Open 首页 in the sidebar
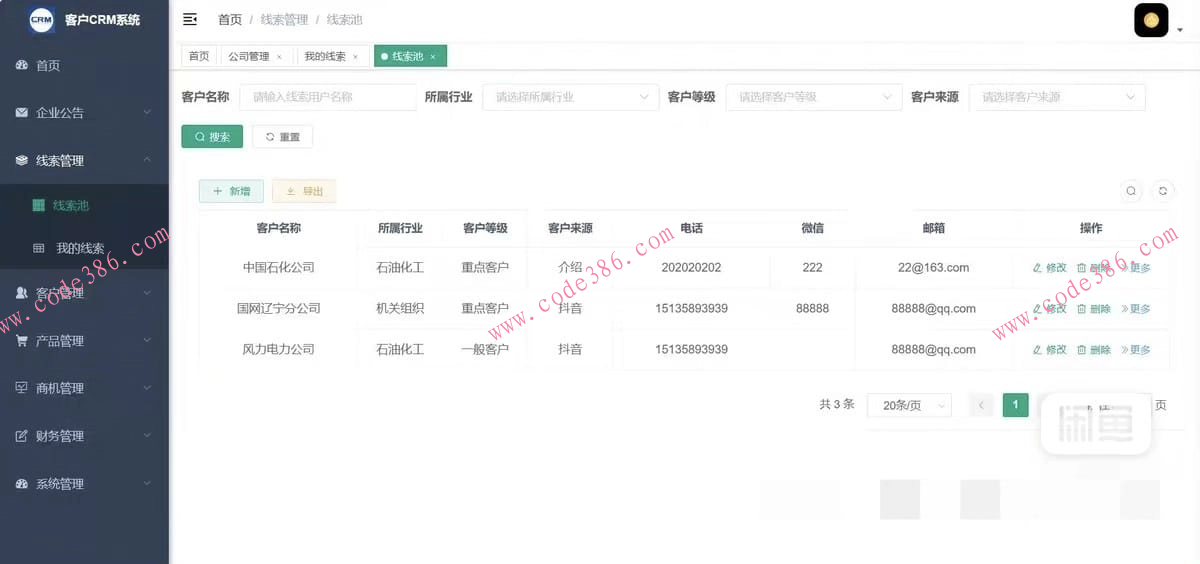Image resolution: width=1200 pixels, height=564 pixels. click(84, 65)
